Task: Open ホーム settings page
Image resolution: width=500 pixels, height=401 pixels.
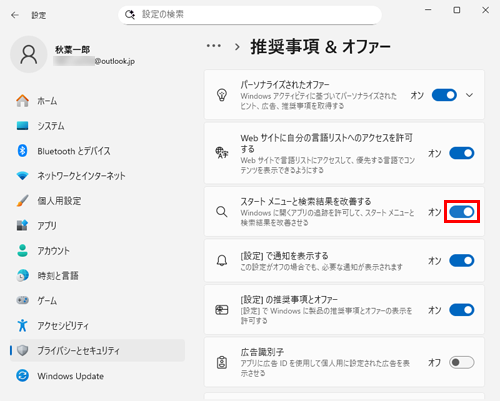Action: coord(97,101)
